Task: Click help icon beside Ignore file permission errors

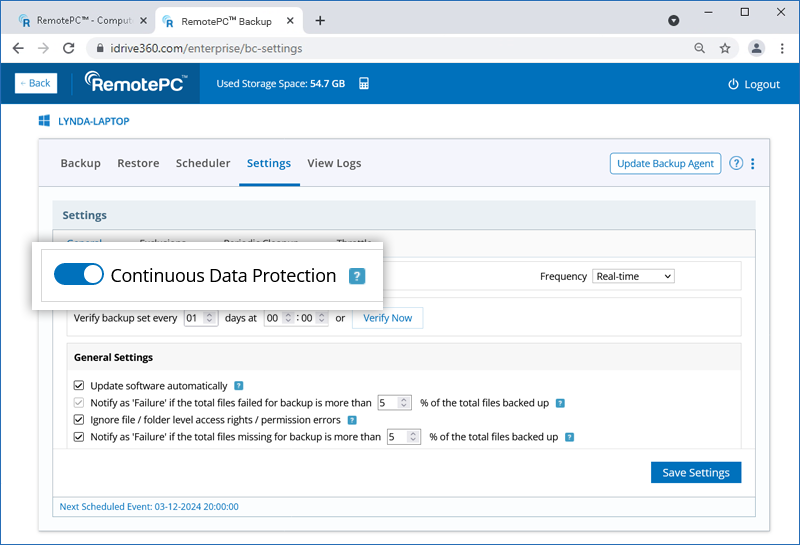Action: click(351, 420)
